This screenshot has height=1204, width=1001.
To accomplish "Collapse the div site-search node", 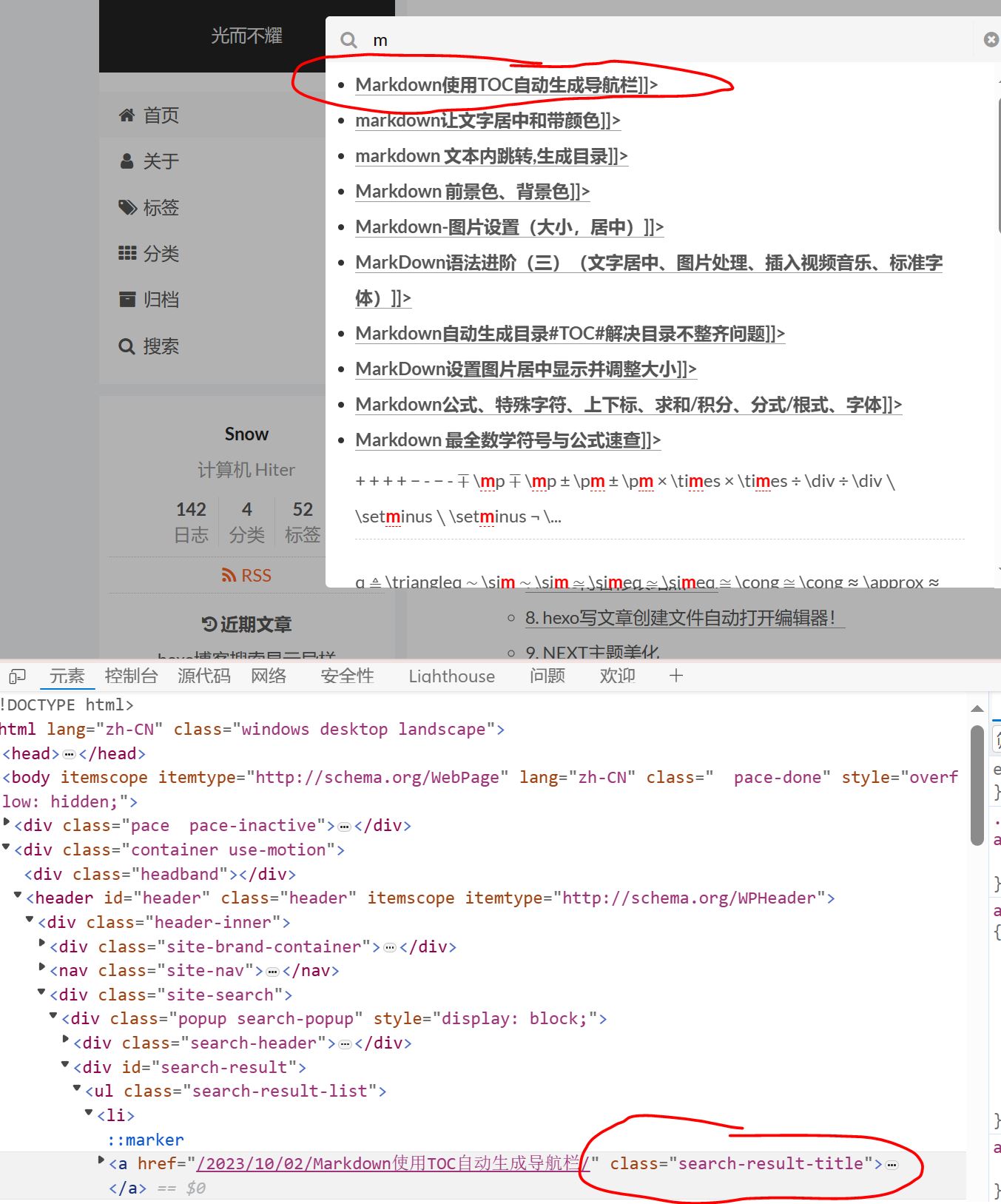I will 42,993.
